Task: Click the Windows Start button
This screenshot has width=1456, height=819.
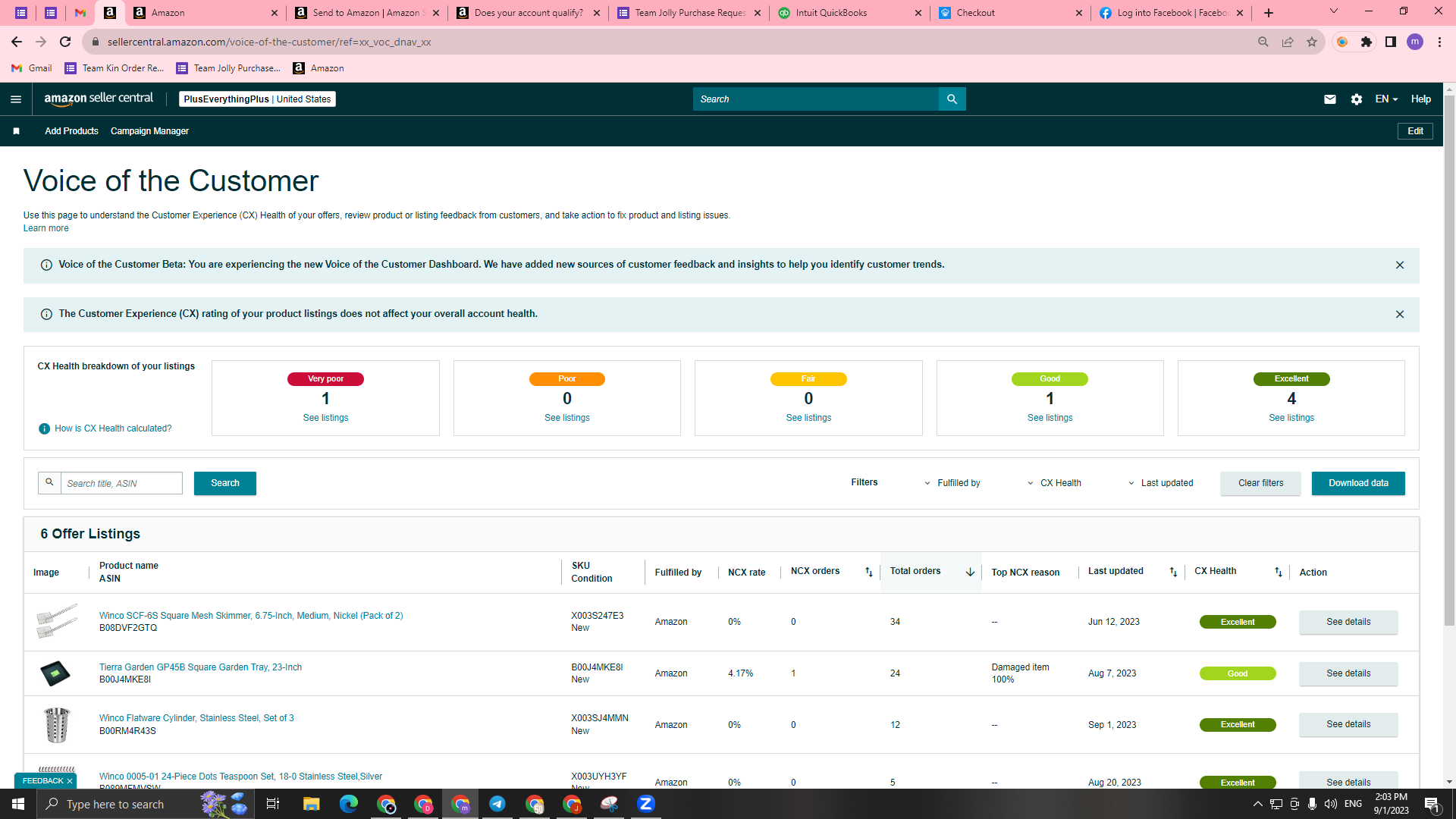Action: [18, 804]
